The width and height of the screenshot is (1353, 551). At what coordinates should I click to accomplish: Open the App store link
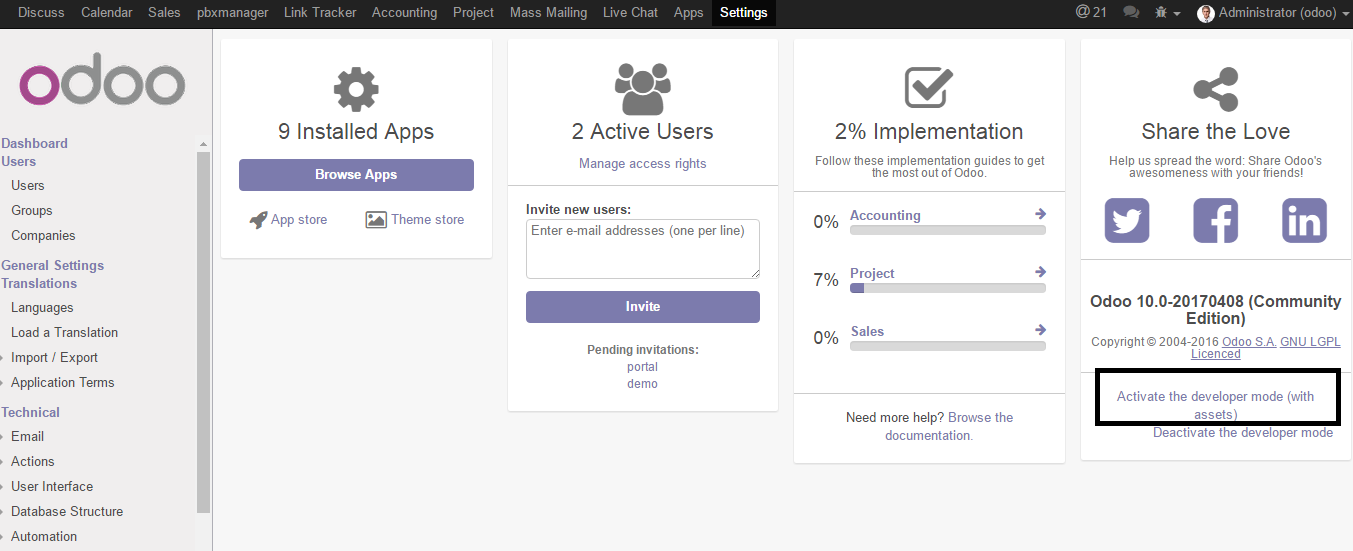click(x=299, y=220)
